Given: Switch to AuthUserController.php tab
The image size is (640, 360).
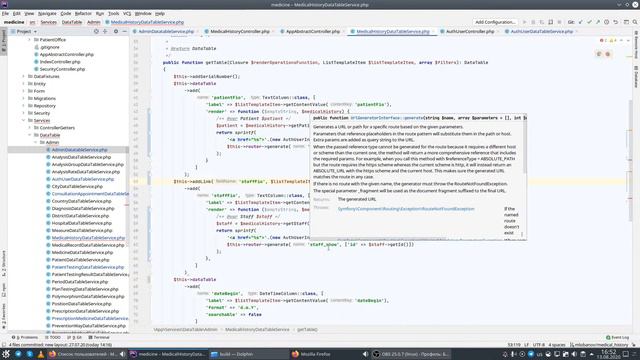Looking at the screenshot, I should (470, 31).
